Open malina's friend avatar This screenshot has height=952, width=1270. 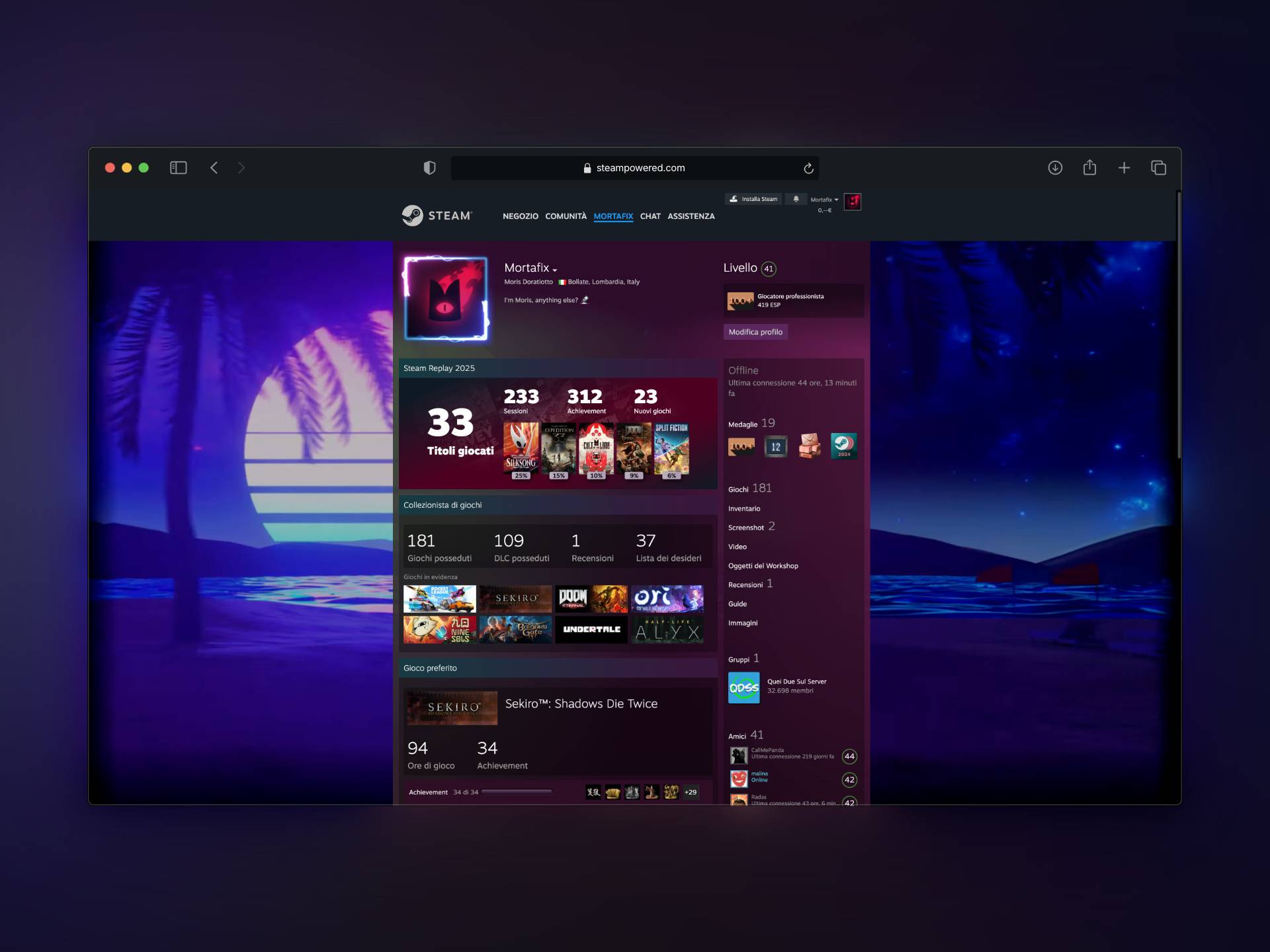(x=739, y=779)
